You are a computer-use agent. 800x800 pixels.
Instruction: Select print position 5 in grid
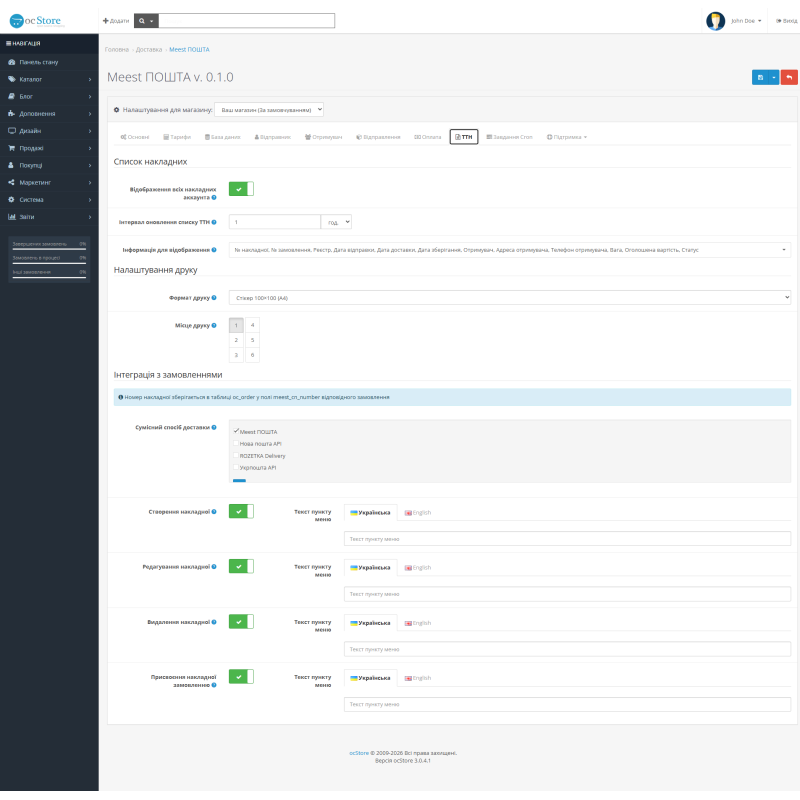[x=252, y=340]
